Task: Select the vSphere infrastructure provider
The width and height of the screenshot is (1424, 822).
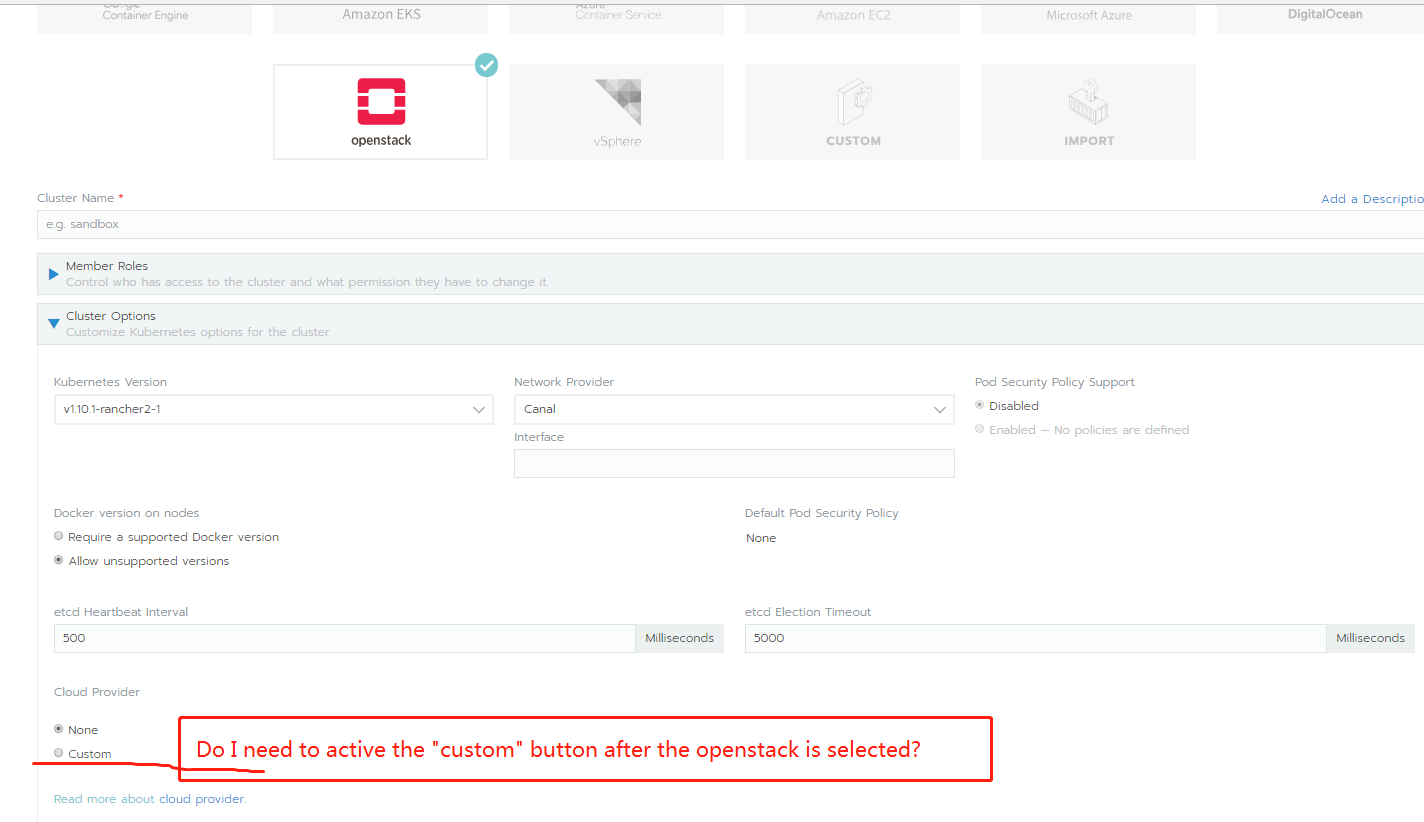Action: pos(616,111)
